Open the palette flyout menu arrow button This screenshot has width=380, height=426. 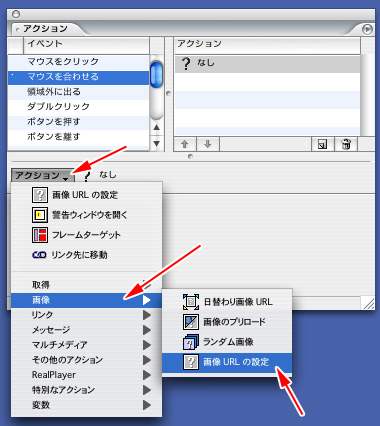[367, 29]
